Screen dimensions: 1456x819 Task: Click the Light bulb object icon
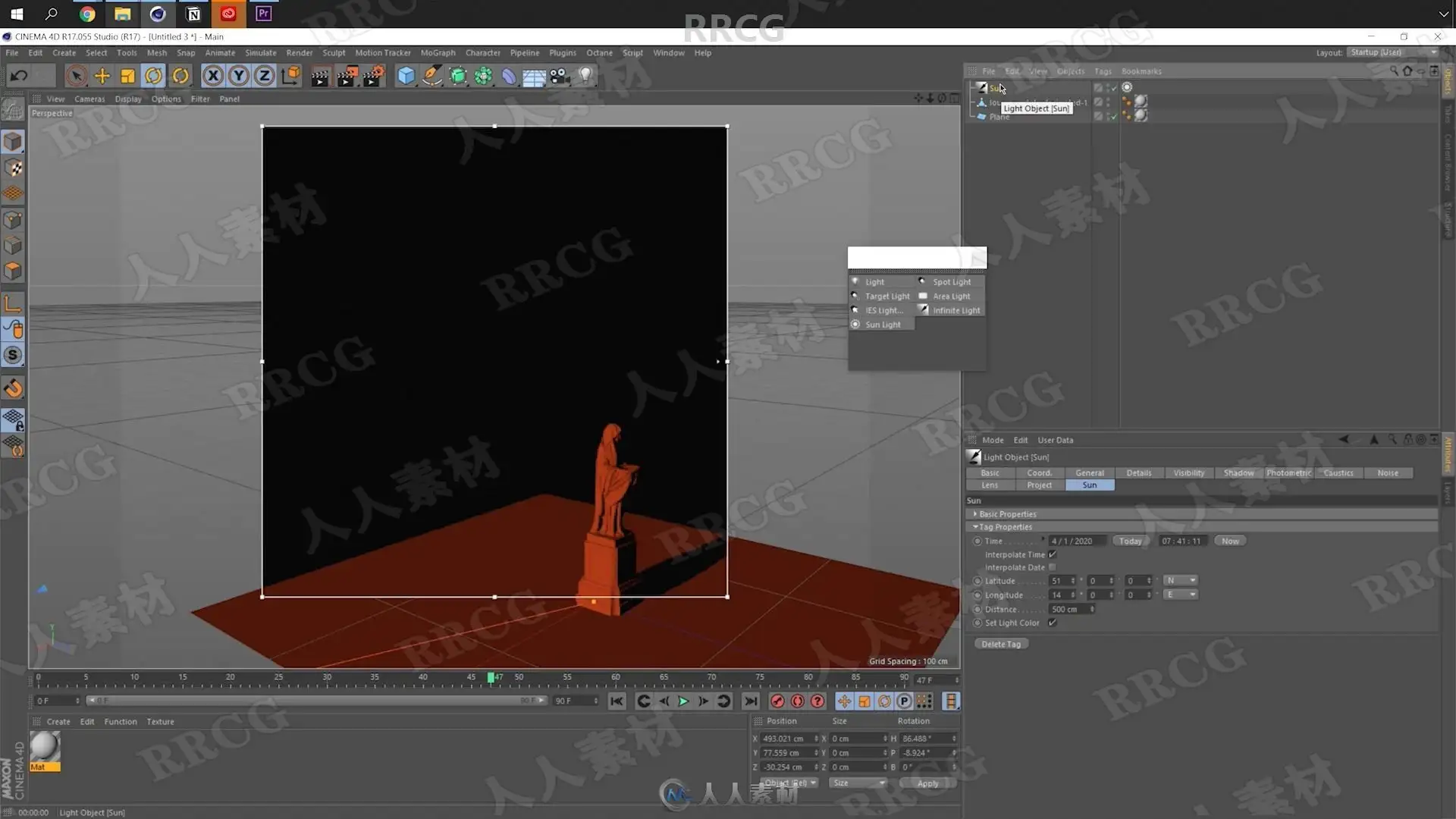[585, 76]
